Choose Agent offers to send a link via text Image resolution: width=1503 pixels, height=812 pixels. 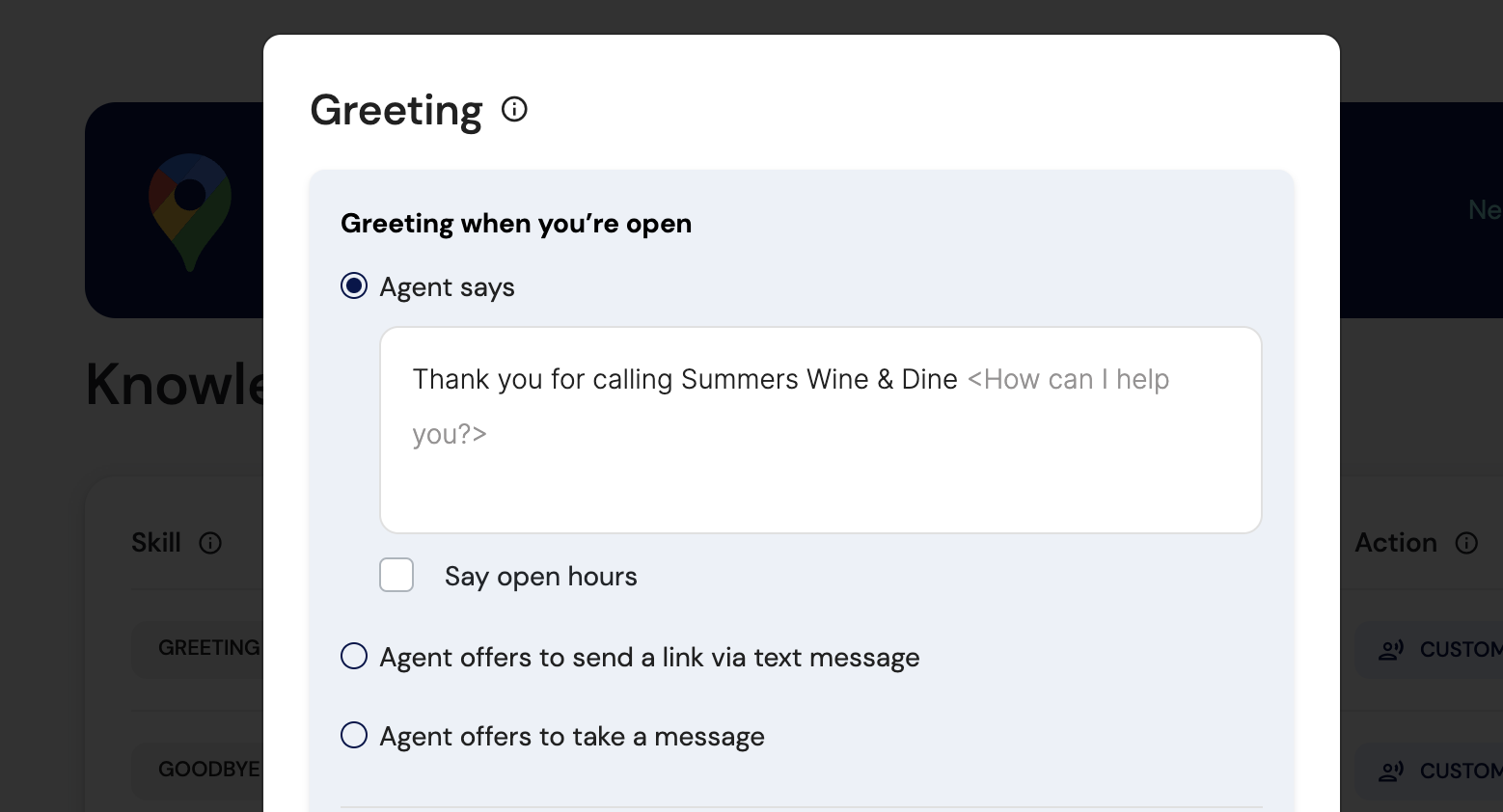(x=354, y=657)
